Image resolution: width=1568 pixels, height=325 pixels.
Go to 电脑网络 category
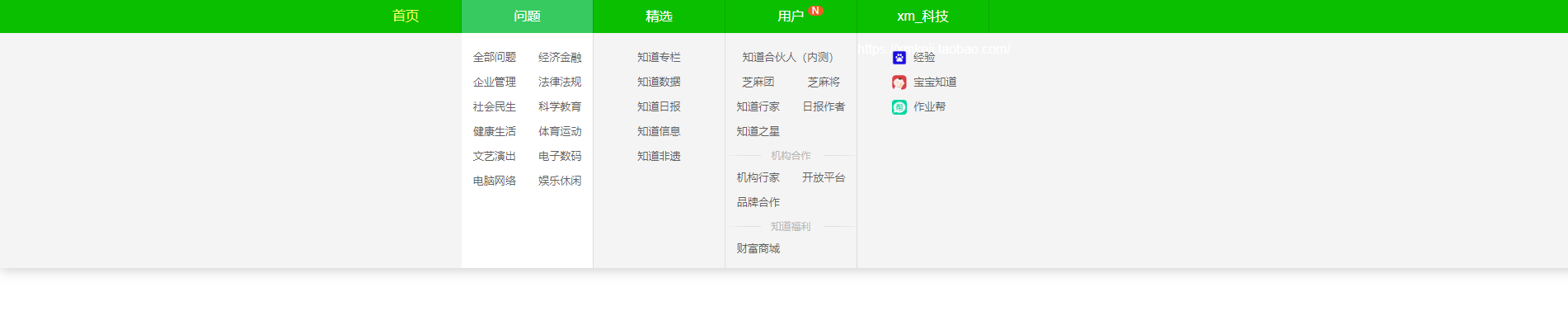coord(495,181)
